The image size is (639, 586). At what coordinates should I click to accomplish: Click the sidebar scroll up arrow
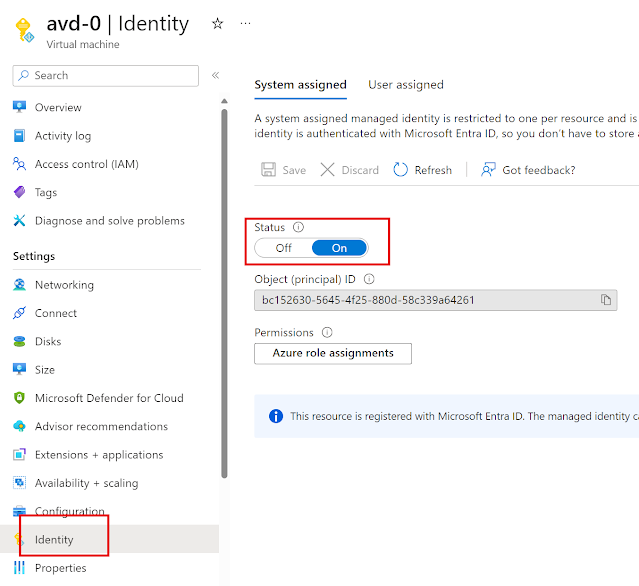[224, 101]
